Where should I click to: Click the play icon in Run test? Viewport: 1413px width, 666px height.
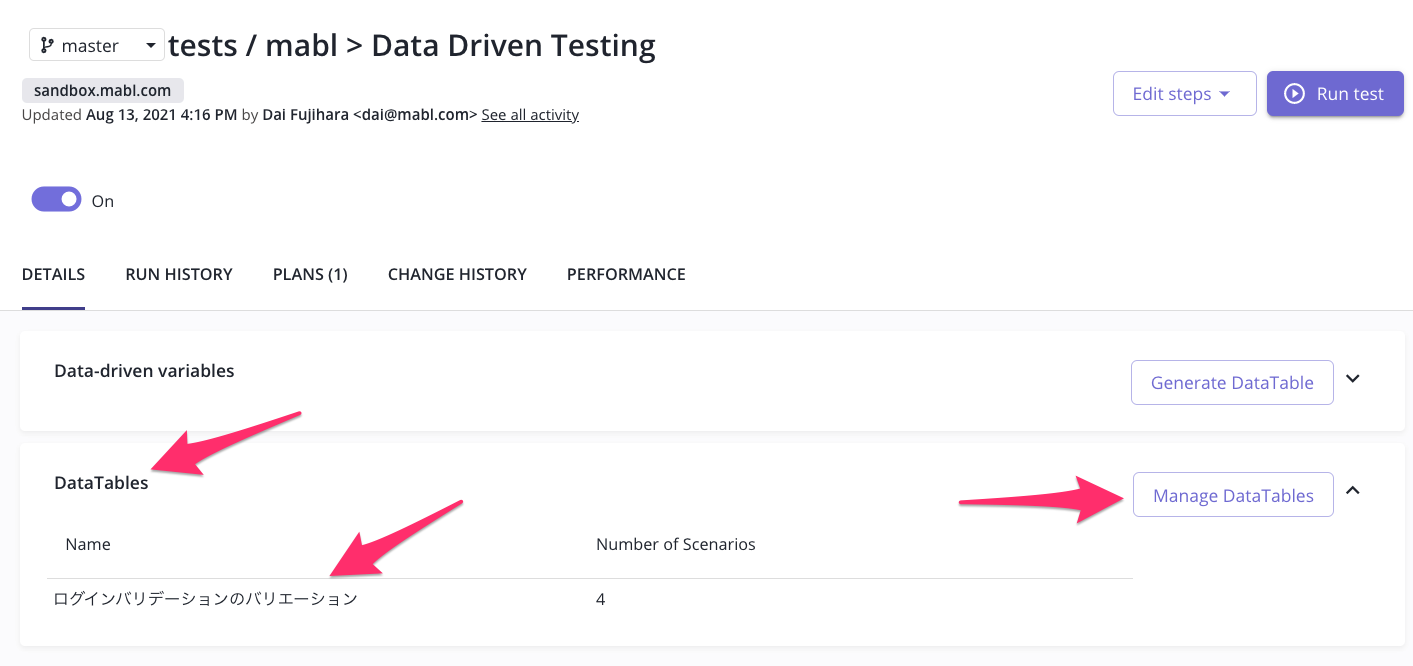tap(1294, 94)
